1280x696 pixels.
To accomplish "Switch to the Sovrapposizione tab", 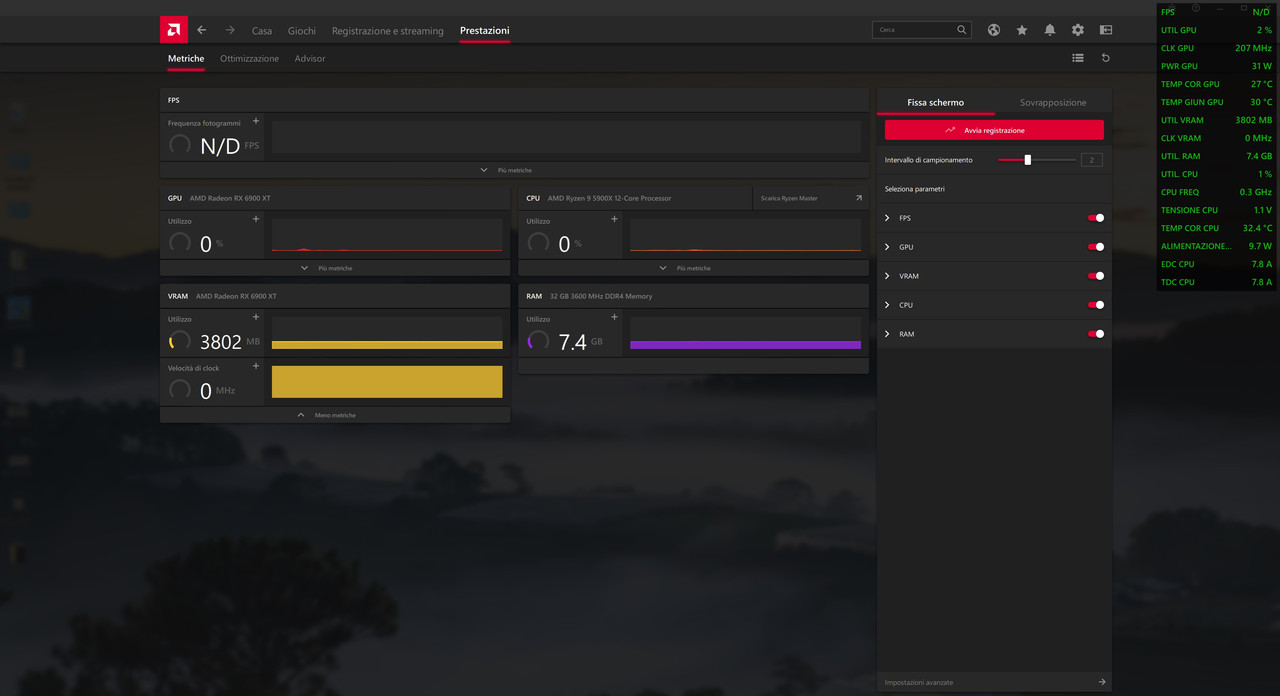I will 1053,102.
